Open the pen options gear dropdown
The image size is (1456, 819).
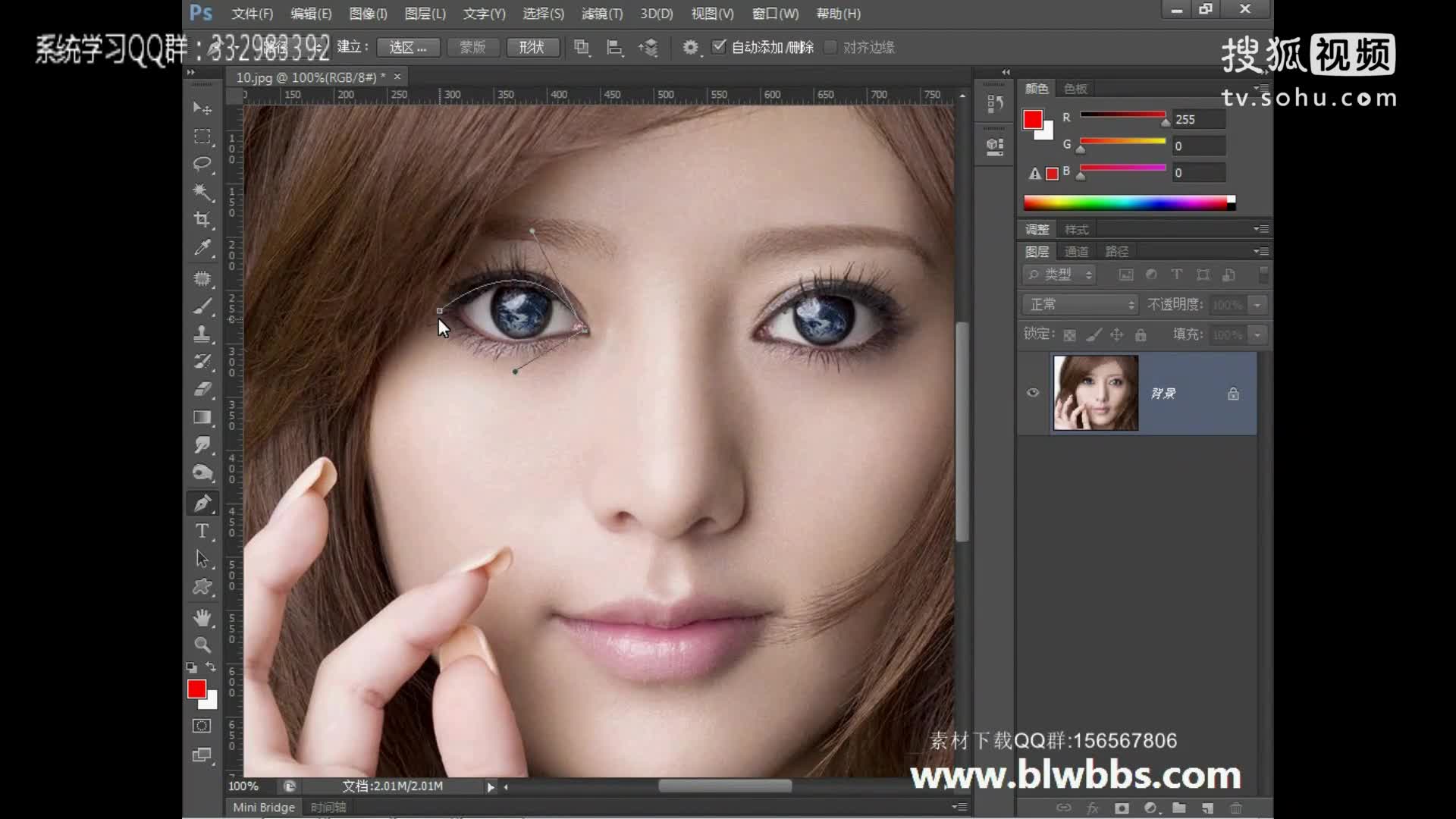coord(690,47)
